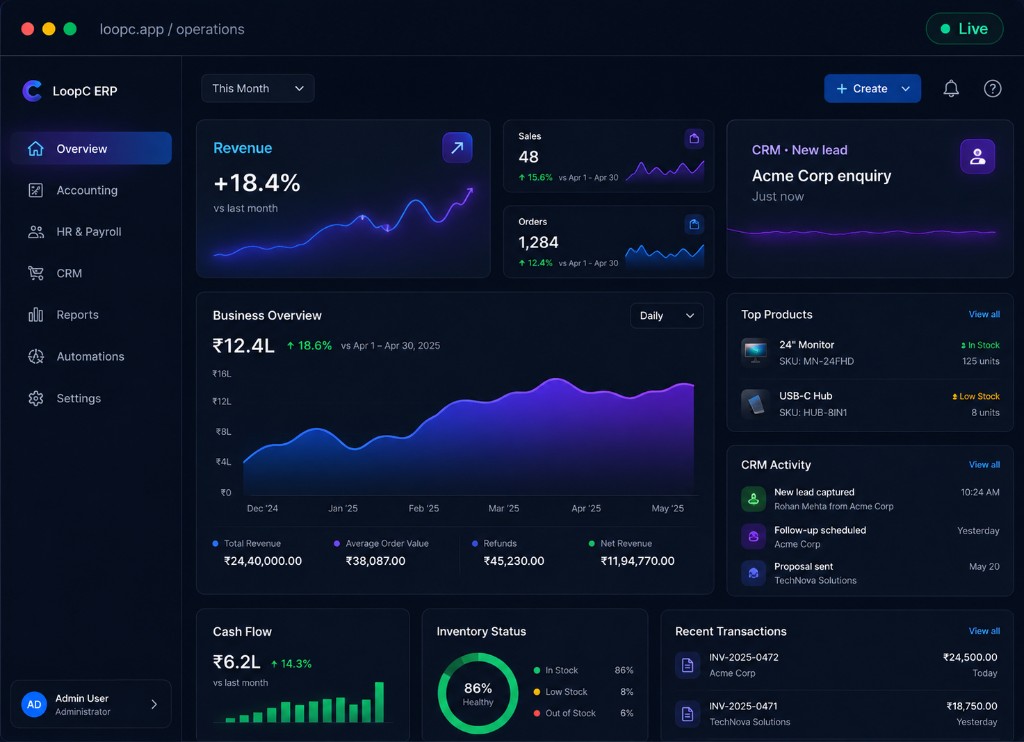Open the Daily interval dropdown
This screenshot has height=742, width=1024.
click(x=667, y=315)
